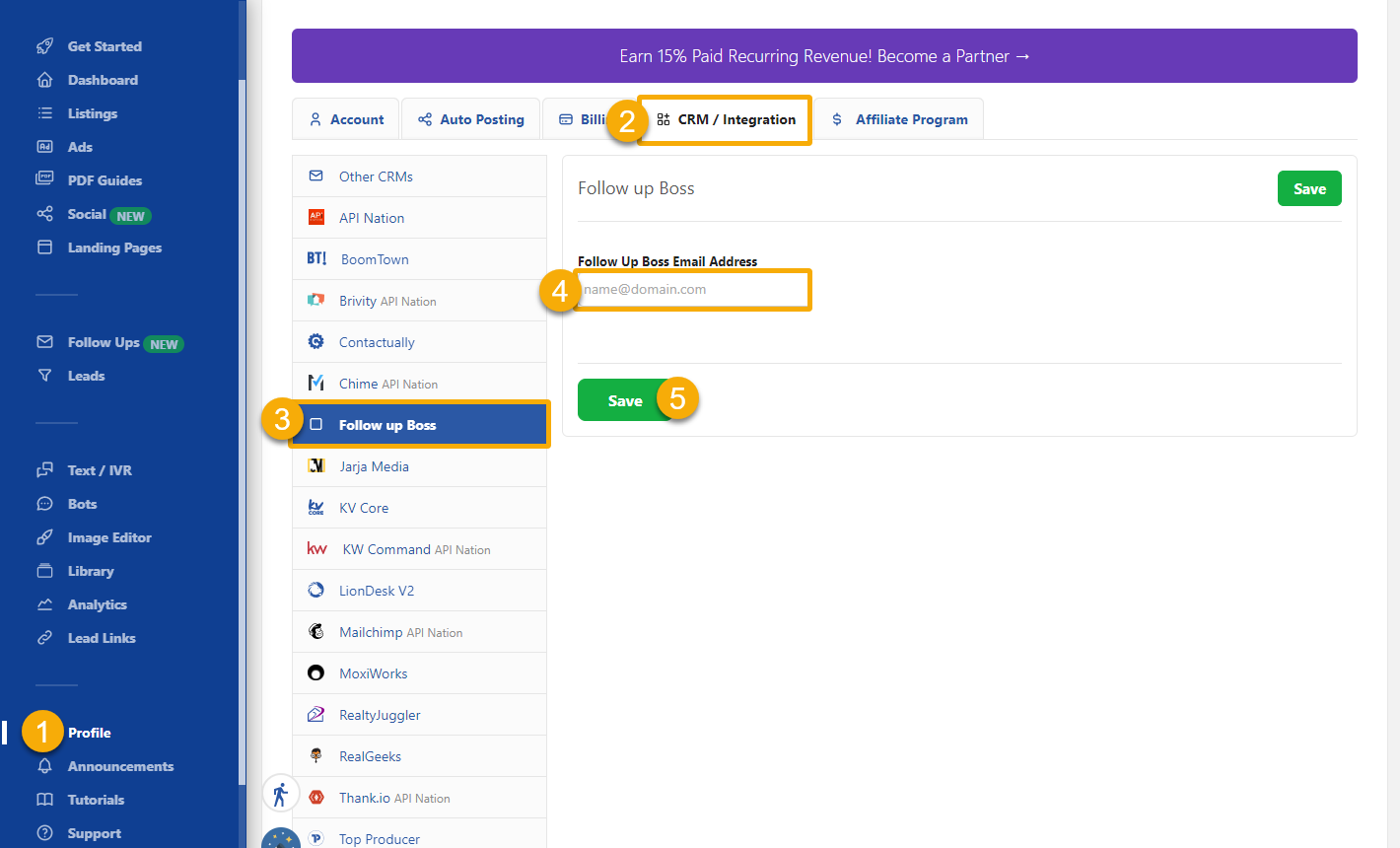This screenshot has height=848, width=1400.
Task: Click the Follow Ups envelope icon
Action: (44, 342)
